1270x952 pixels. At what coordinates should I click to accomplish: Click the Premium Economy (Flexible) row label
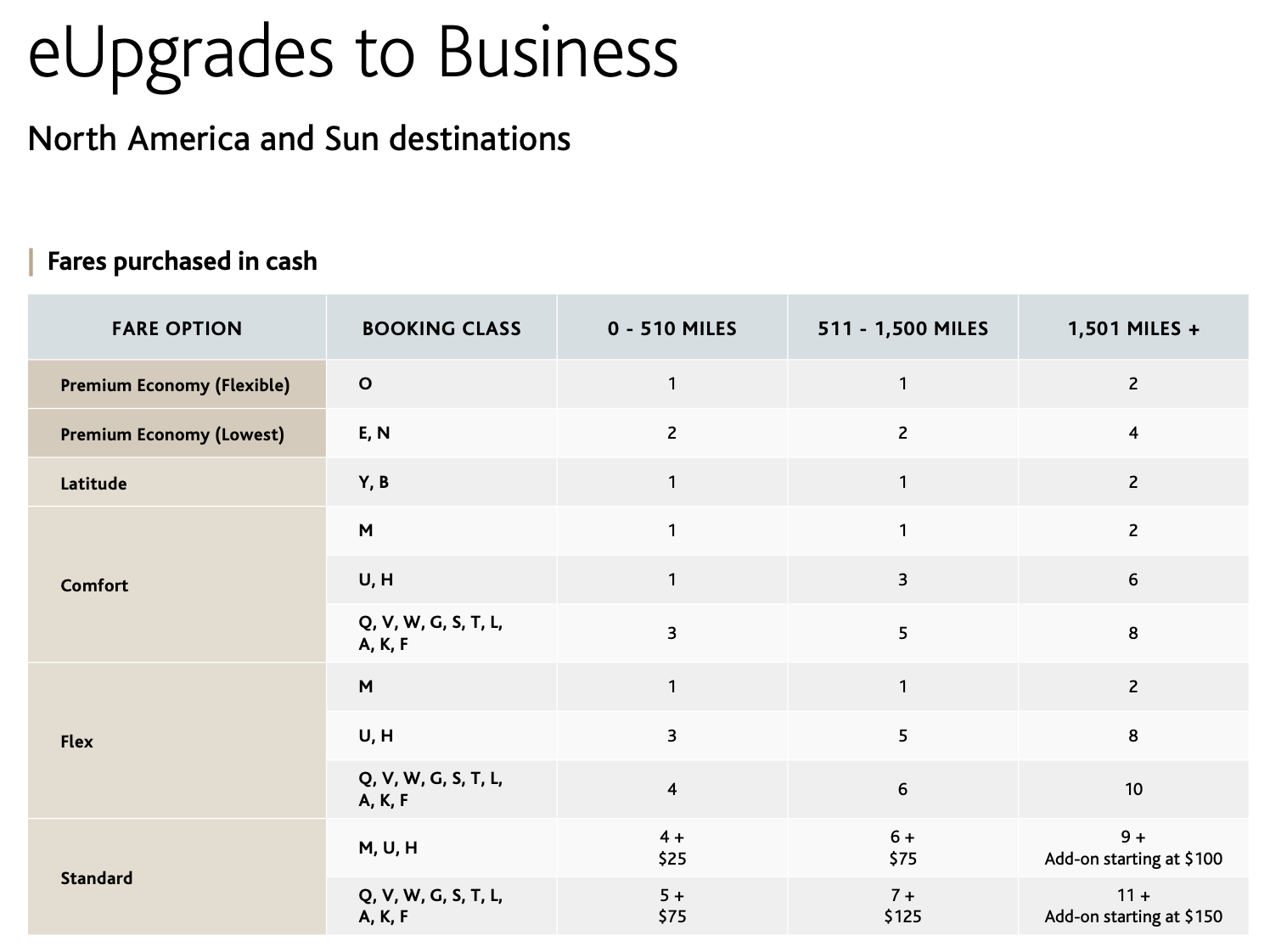pos(175,385)
